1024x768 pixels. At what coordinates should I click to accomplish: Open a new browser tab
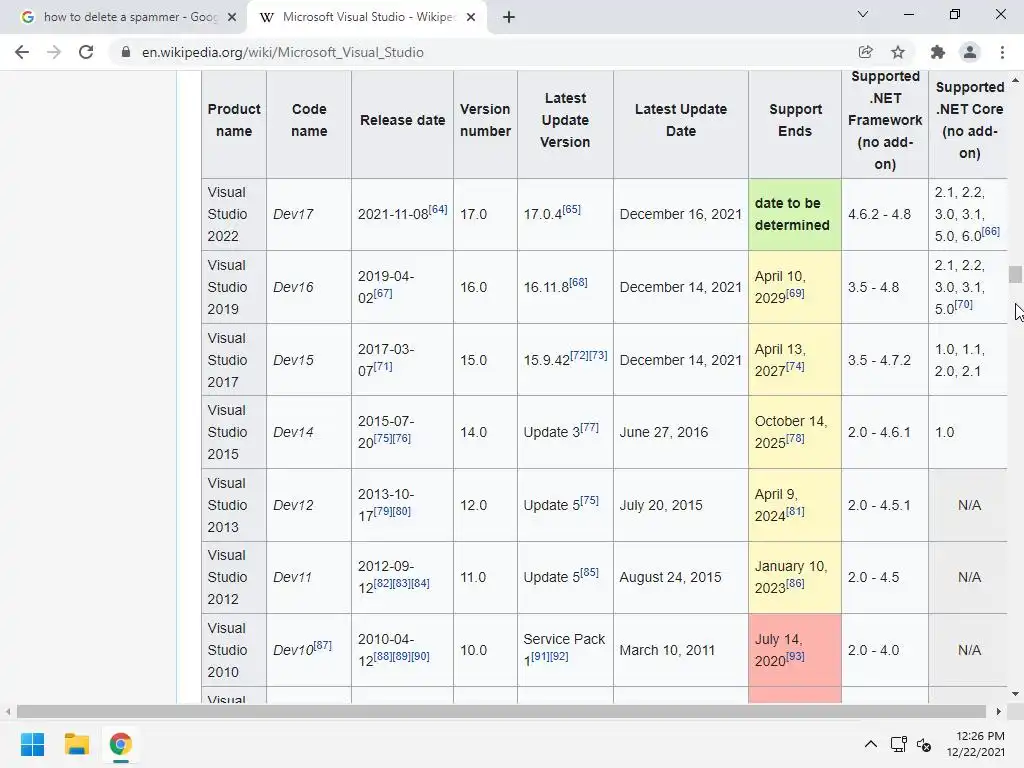509,17
